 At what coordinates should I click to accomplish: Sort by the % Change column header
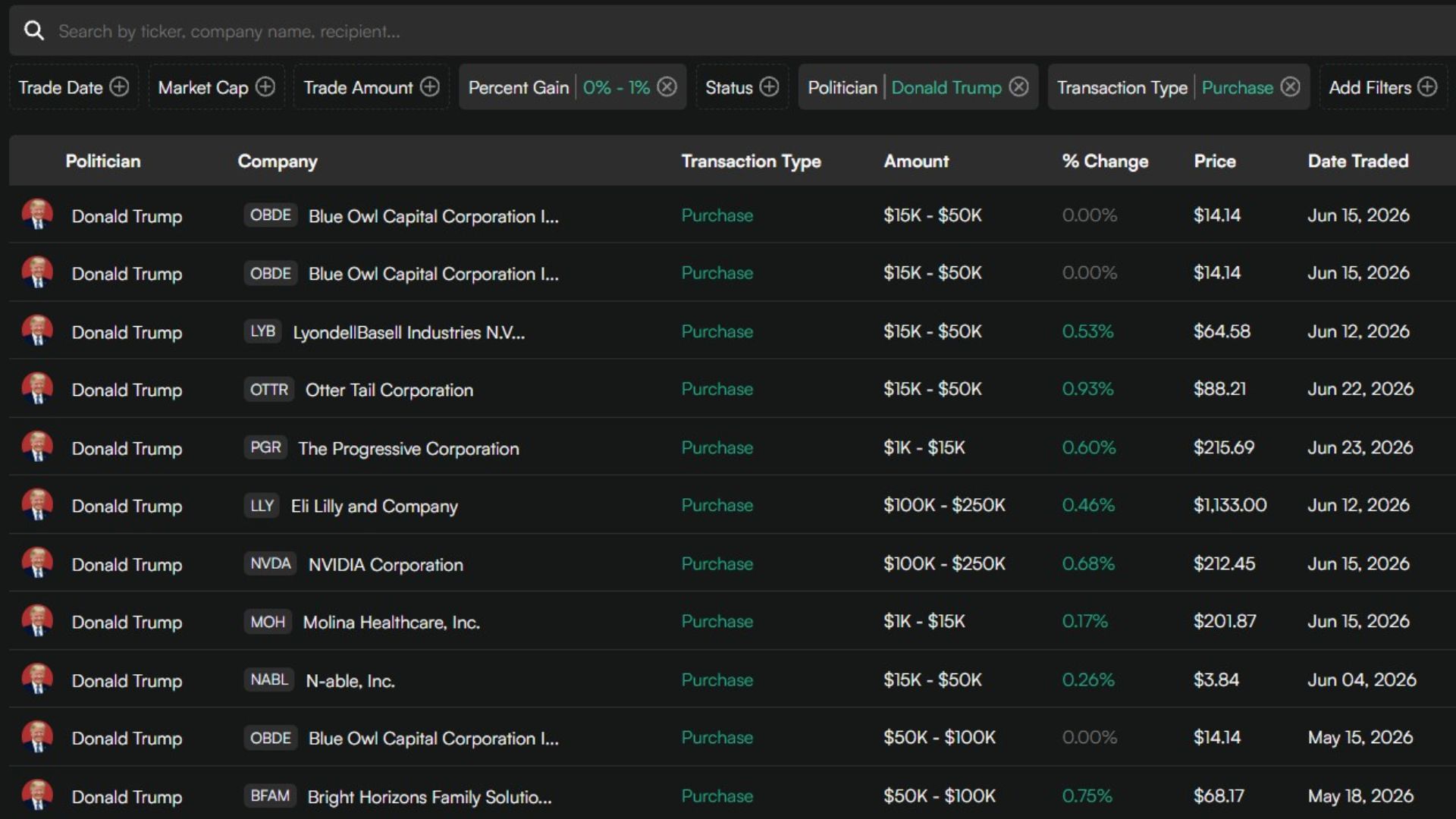coord(1105,161)
